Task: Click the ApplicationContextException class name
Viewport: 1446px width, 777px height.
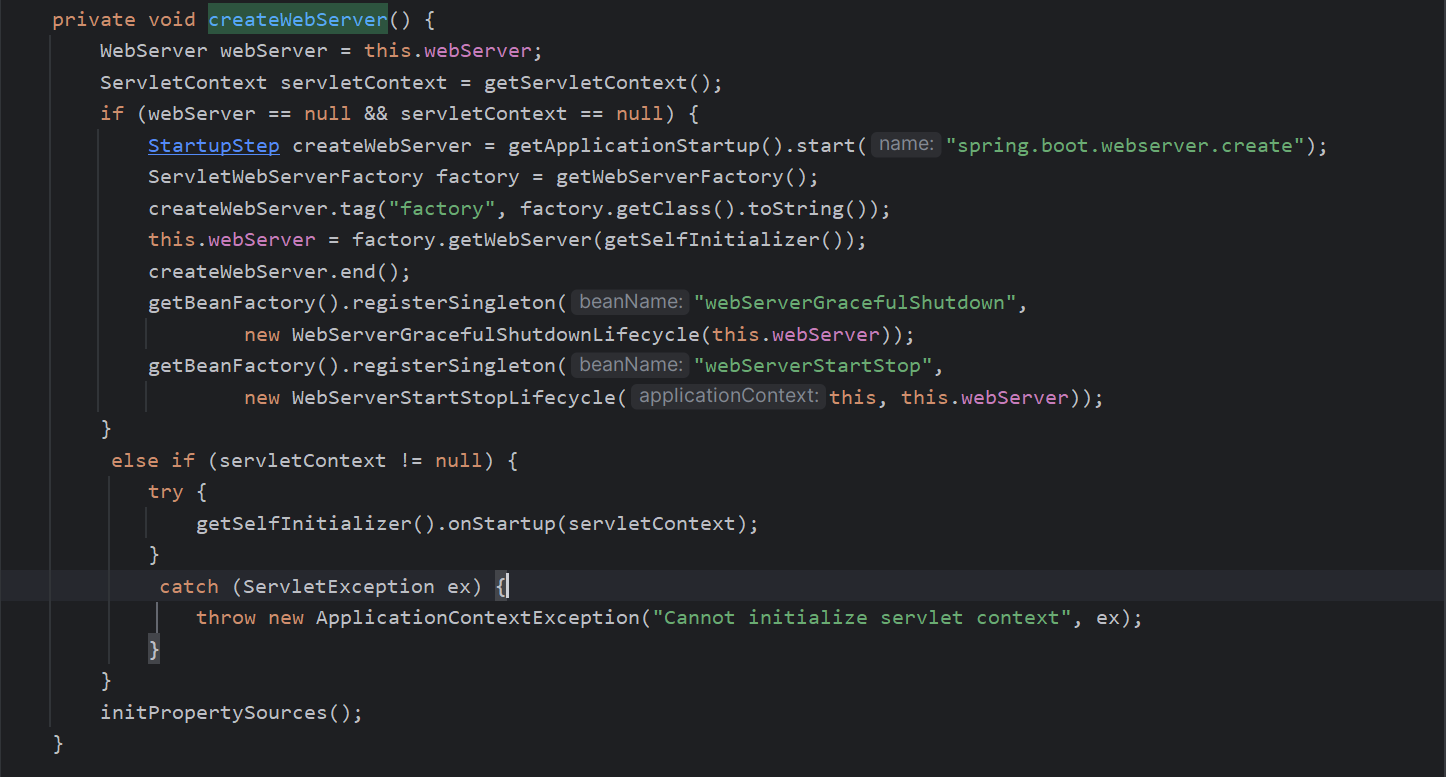Action: click(x=477, y=617)
